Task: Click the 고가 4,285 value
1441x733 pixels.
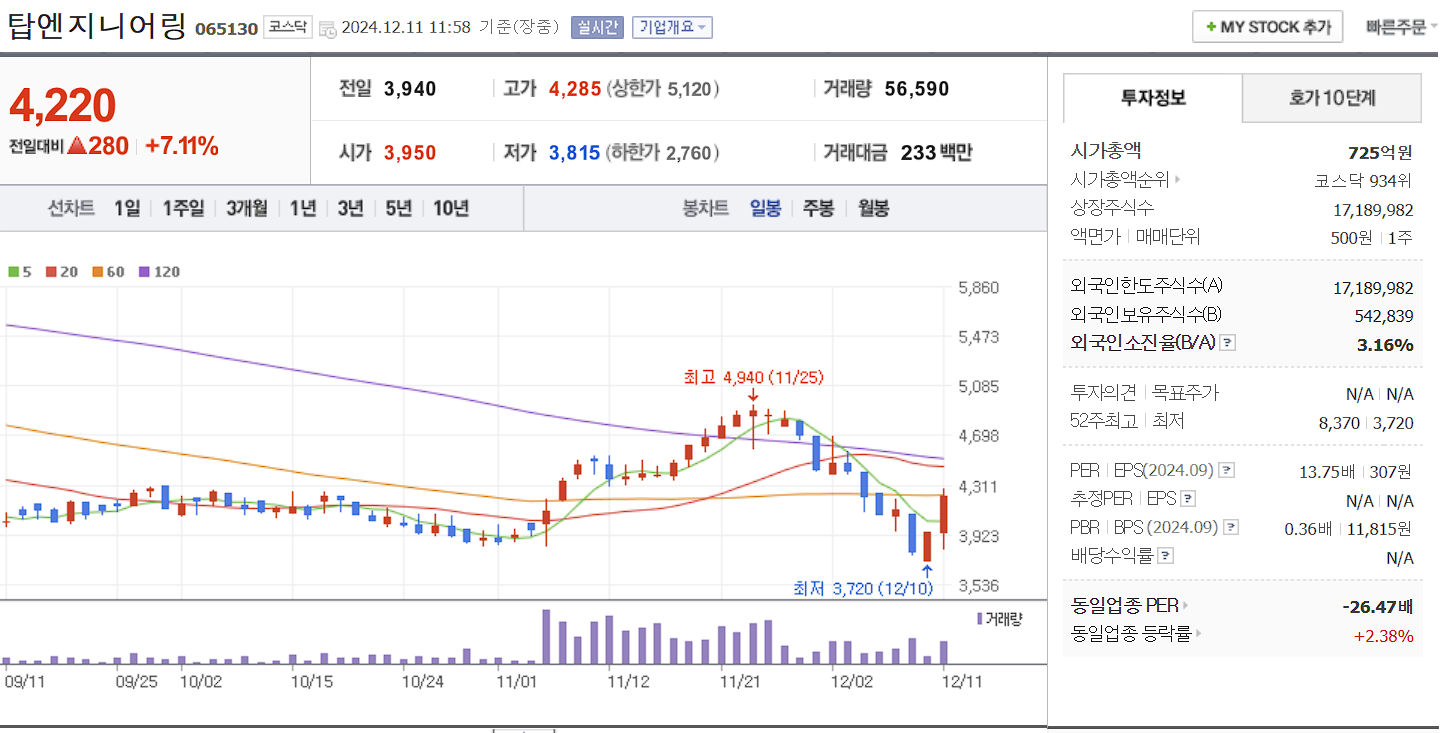Action: coord(575,89)
